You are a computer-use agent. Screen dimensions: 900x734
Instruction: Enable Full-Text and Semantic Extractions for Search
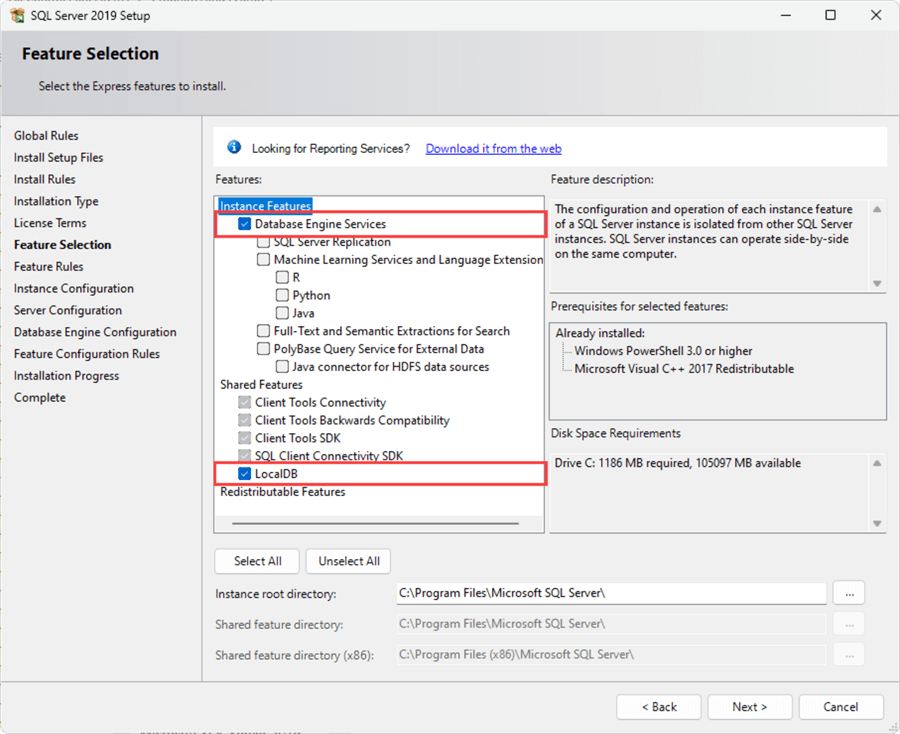pyautogui.click(x=263, y=331)
